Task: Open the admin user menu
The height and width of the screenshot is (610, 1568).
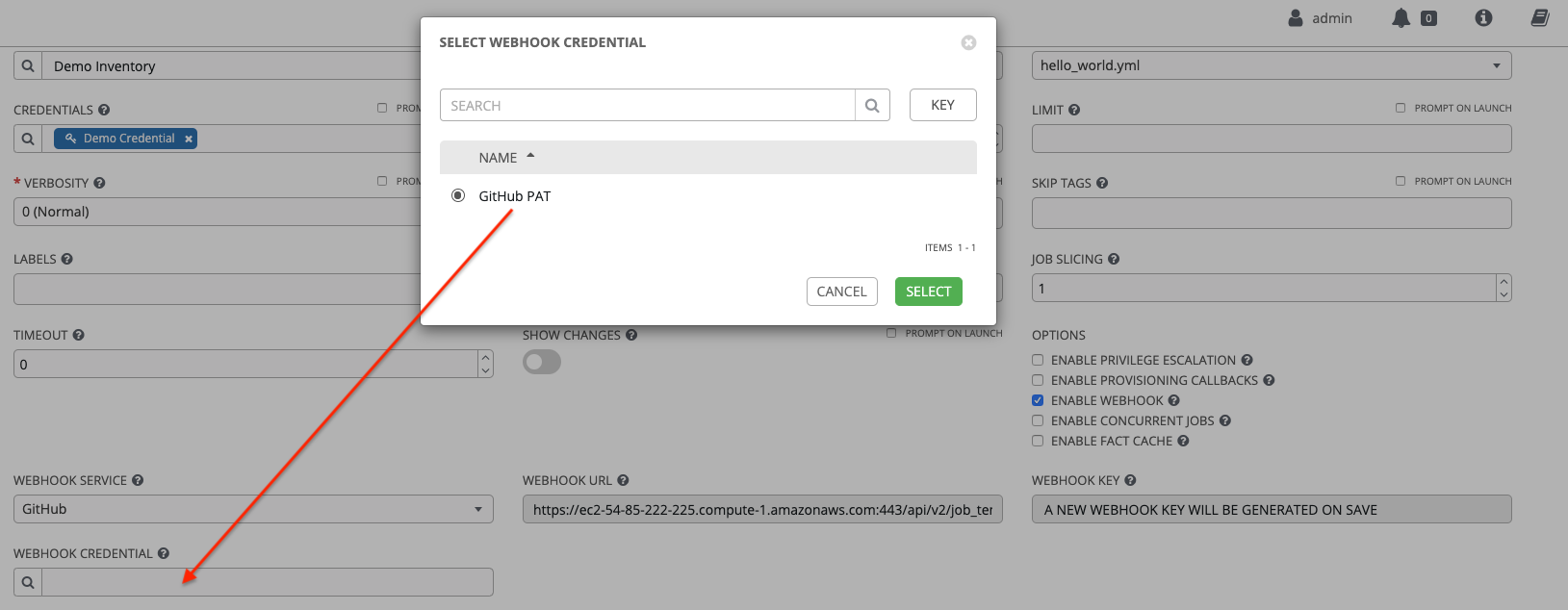Action: [x=1321, y=18]
